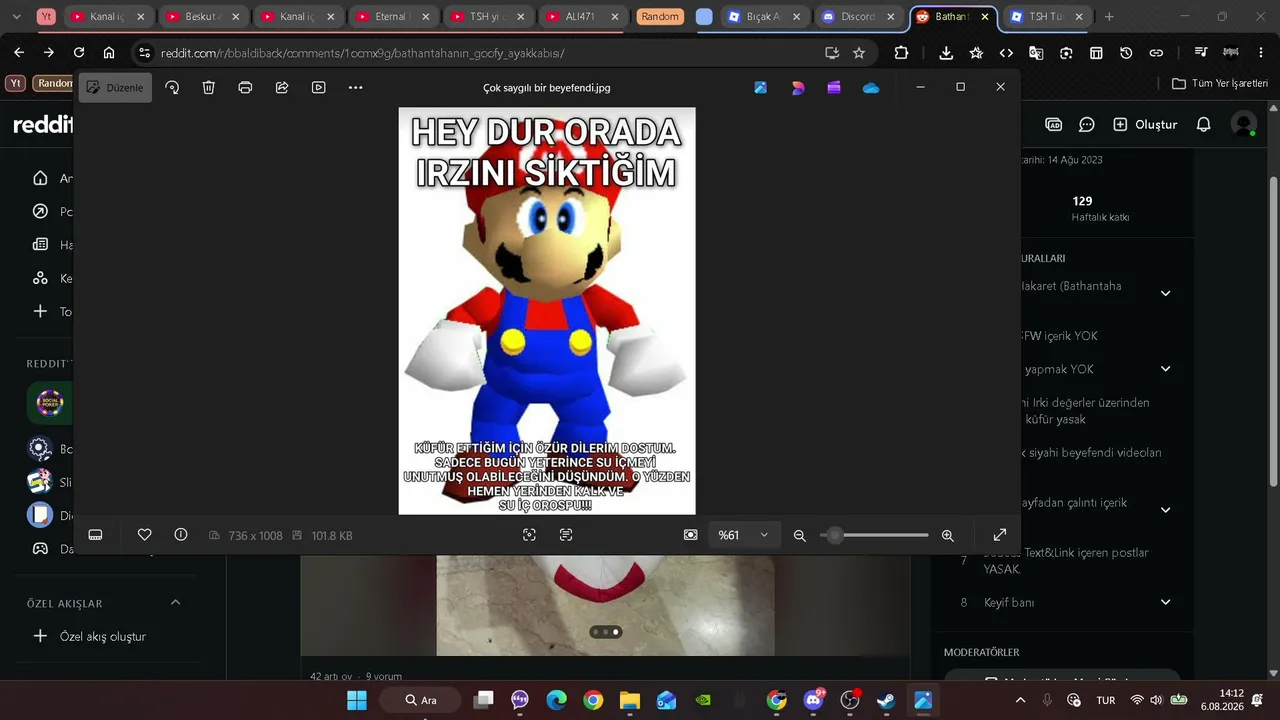This screenshot has height=720, width=1280.
Task: Open the Random bookmark in bookmarks bar
Action: pyautogui.click(x=54, y=84)
